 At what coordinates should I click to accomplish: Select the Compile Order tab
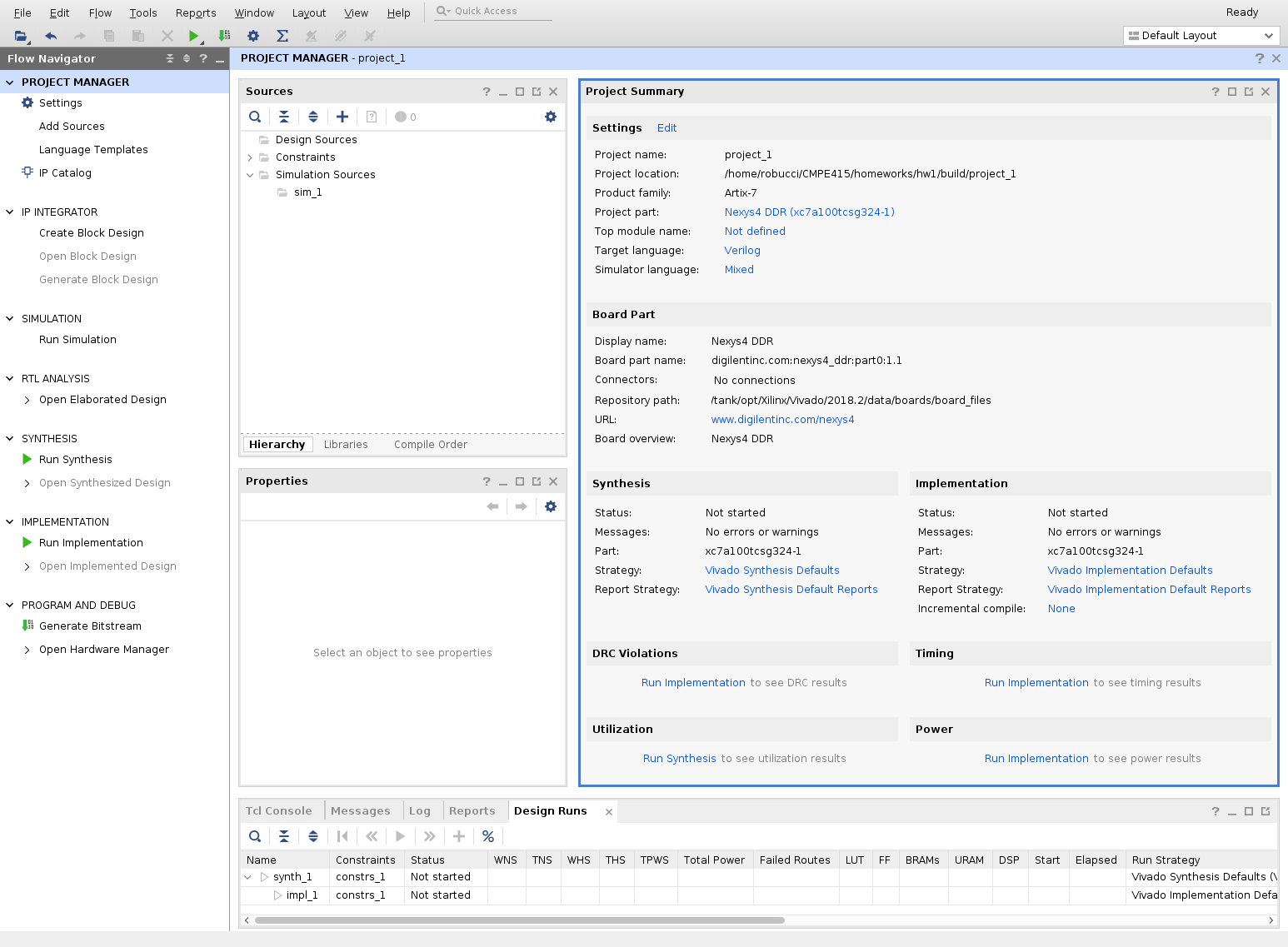pyautogui.click(x=431, y=445)
